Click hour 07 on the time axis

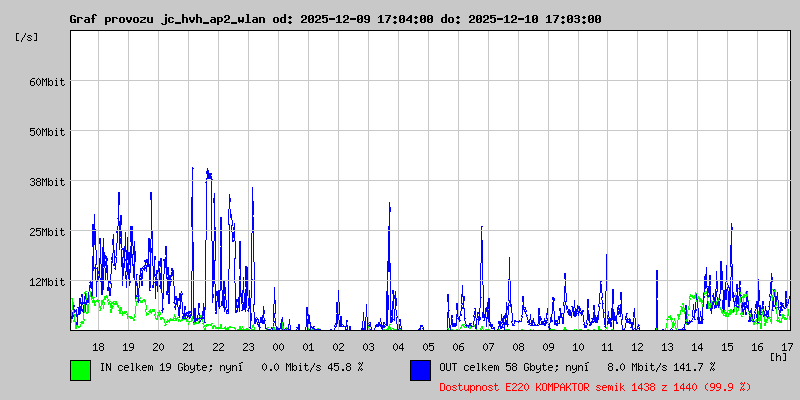click(488, 347)
